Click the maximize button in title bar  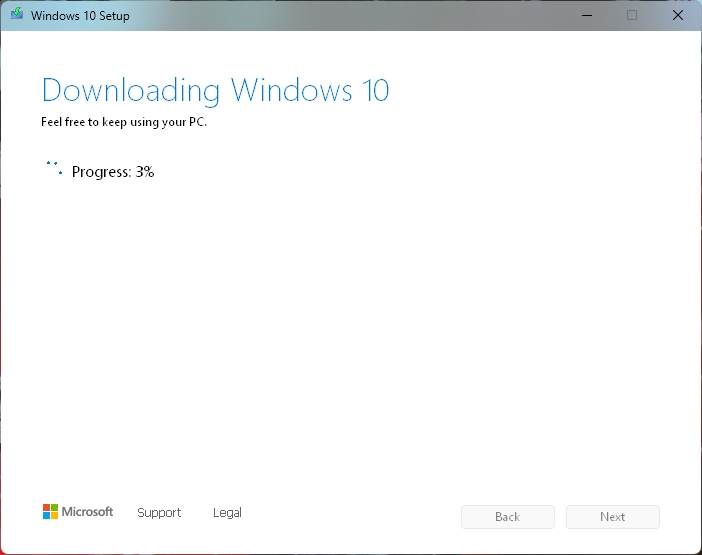pos(632,15)
